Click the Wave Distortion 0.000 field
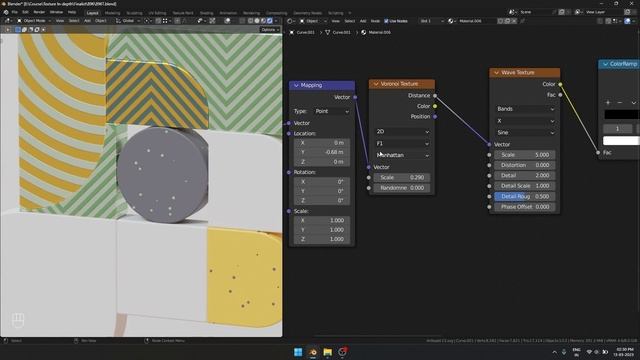 525,165
